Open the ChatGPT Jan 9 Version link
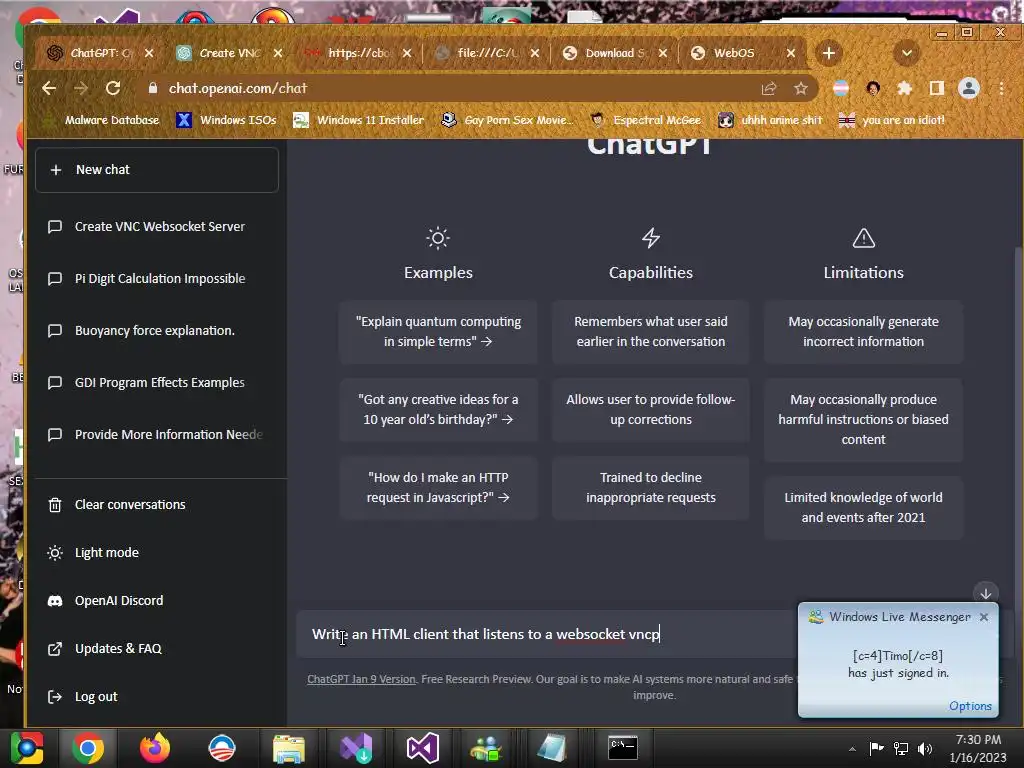 pos(361,679)
